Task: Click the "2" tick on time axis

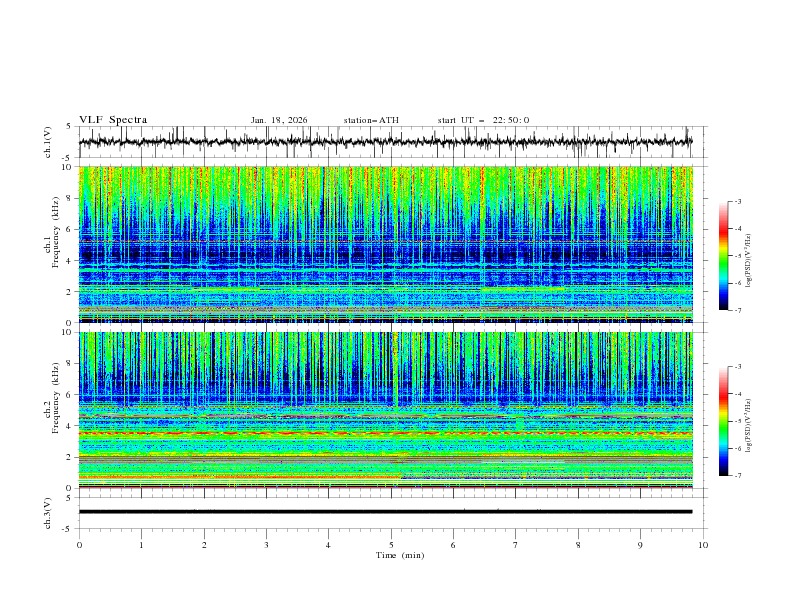Action: (204, 545)
